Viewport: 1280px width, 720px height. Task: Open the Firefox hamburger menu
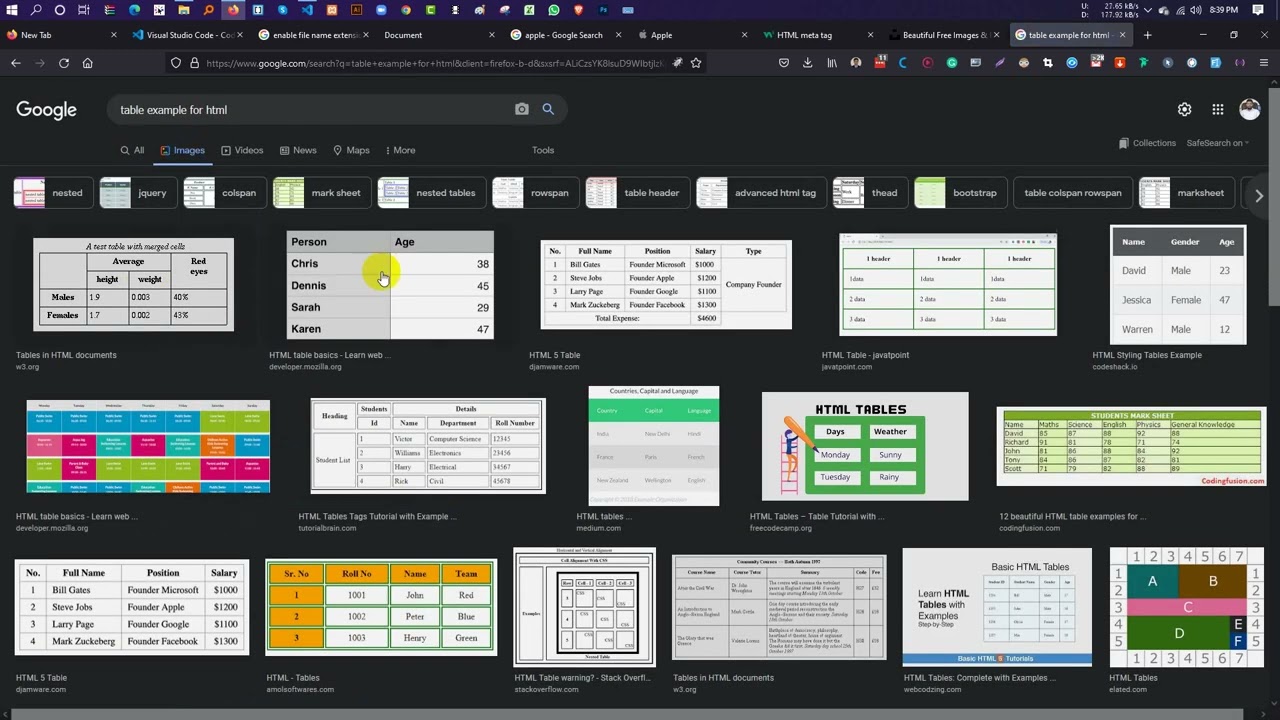click(1264, 63)
